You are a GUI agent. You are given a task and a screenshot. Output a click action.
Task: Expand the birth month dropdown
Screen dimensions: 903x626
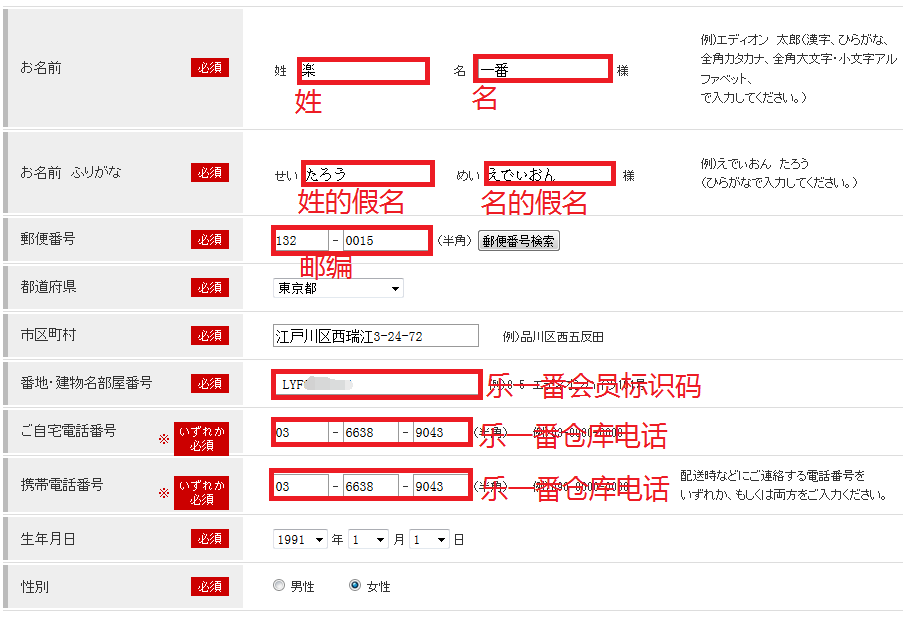coord(368,539)
